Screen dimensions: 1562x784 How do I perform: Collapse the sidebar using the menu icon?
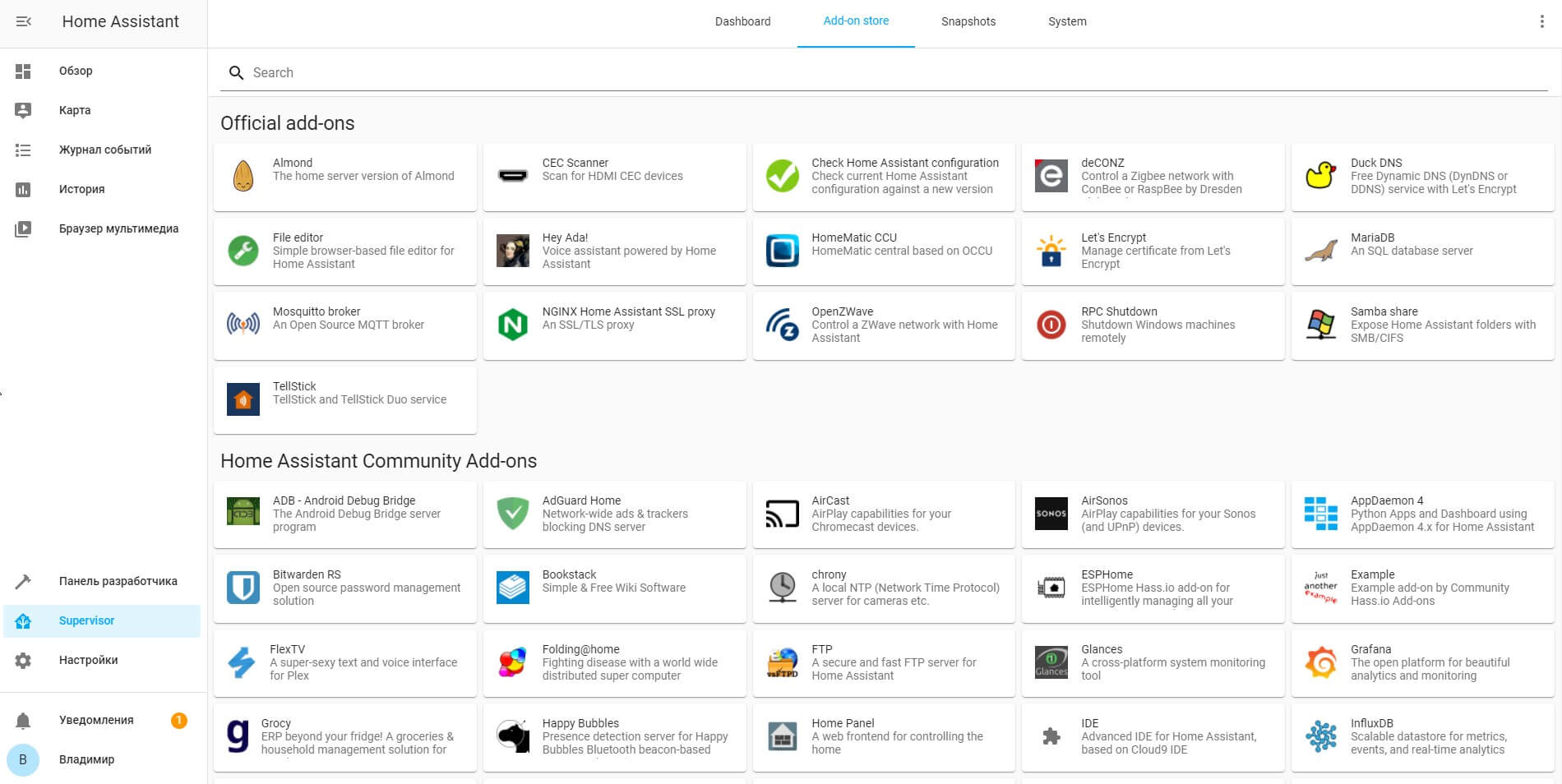point(24,21)
